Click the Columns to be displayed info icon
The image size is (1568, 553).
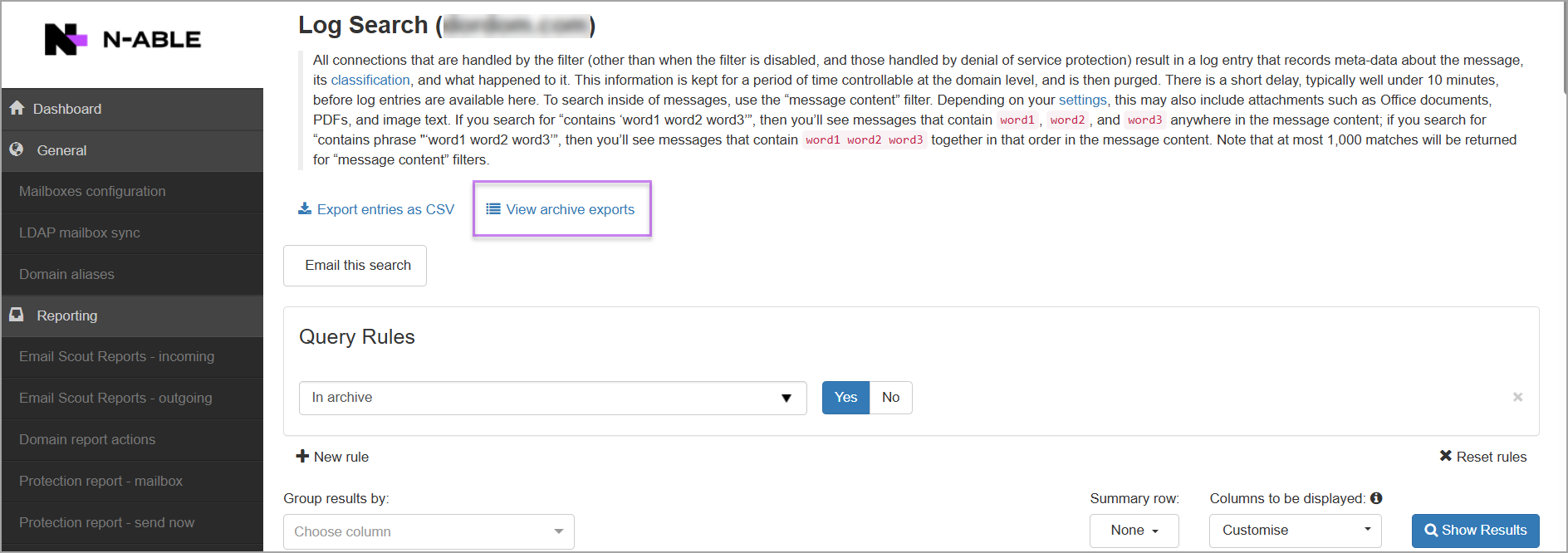point(1376,498)
